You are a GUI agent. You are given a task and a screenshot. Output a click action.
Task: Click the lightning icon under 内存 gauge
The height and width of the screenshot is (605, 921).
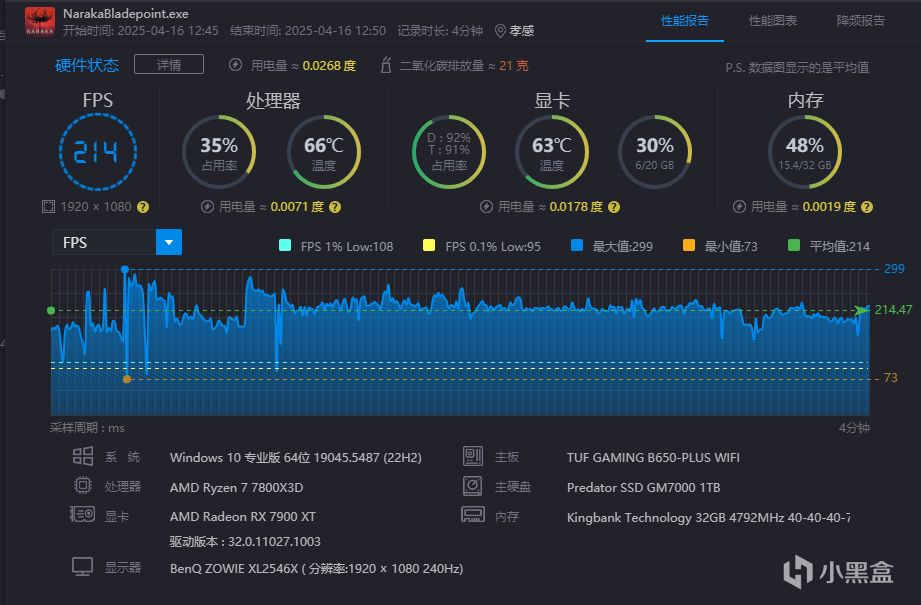739,207
